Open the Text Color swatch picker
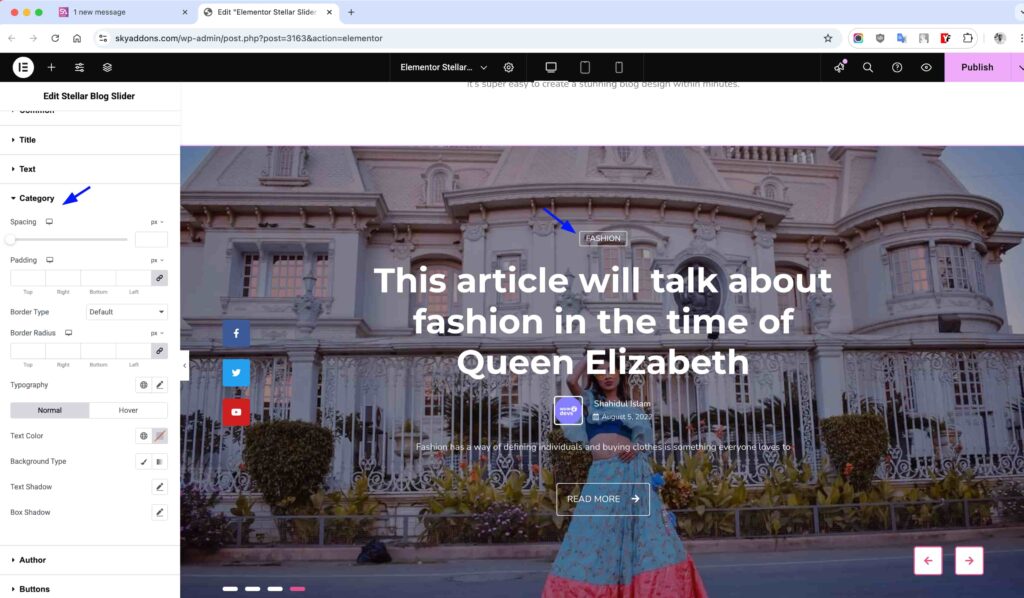Image resolution: width=1024 pixels, height=598 pixels. pos(159,436)
